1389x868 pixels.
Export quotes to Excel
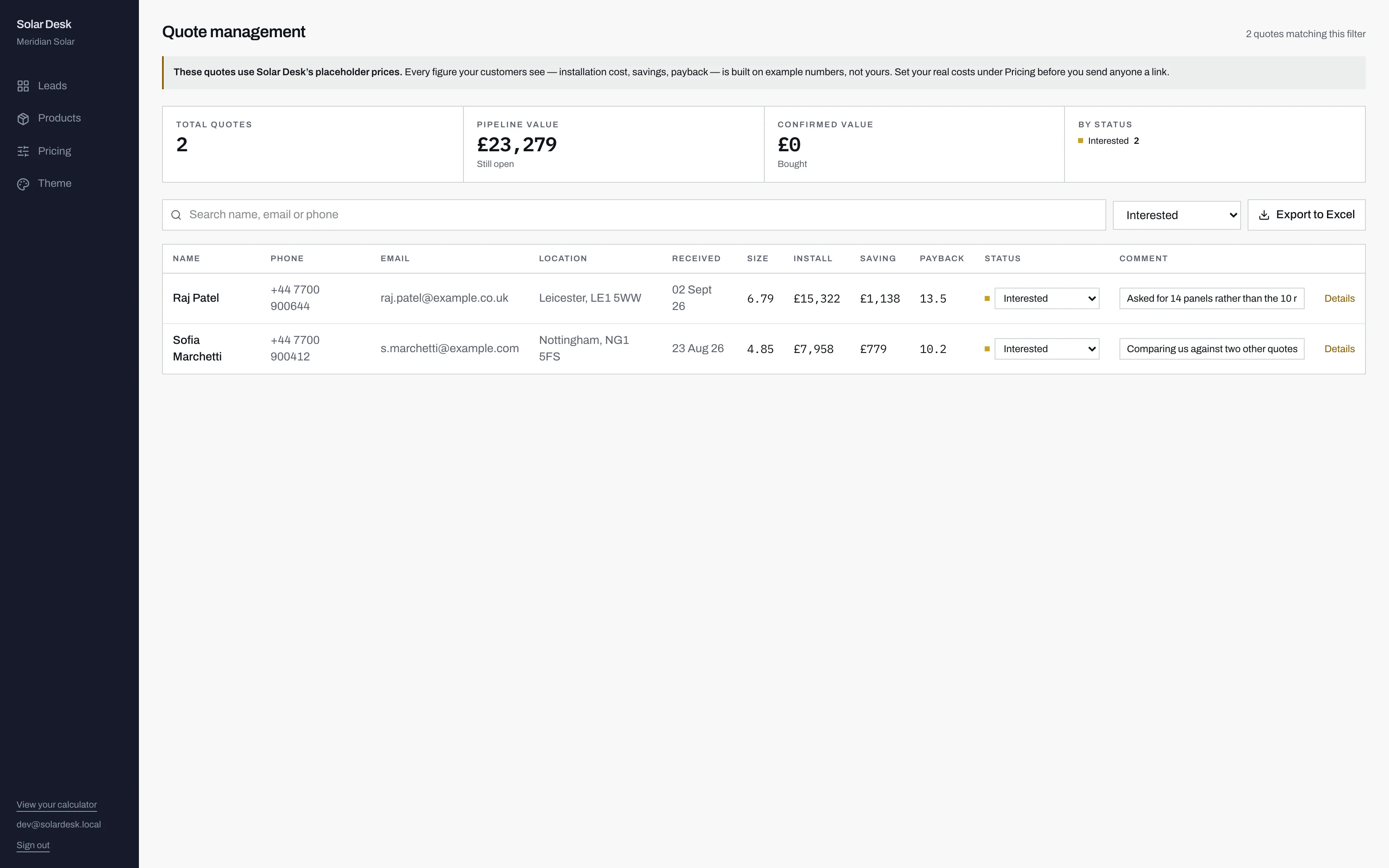click(1306, 215)
